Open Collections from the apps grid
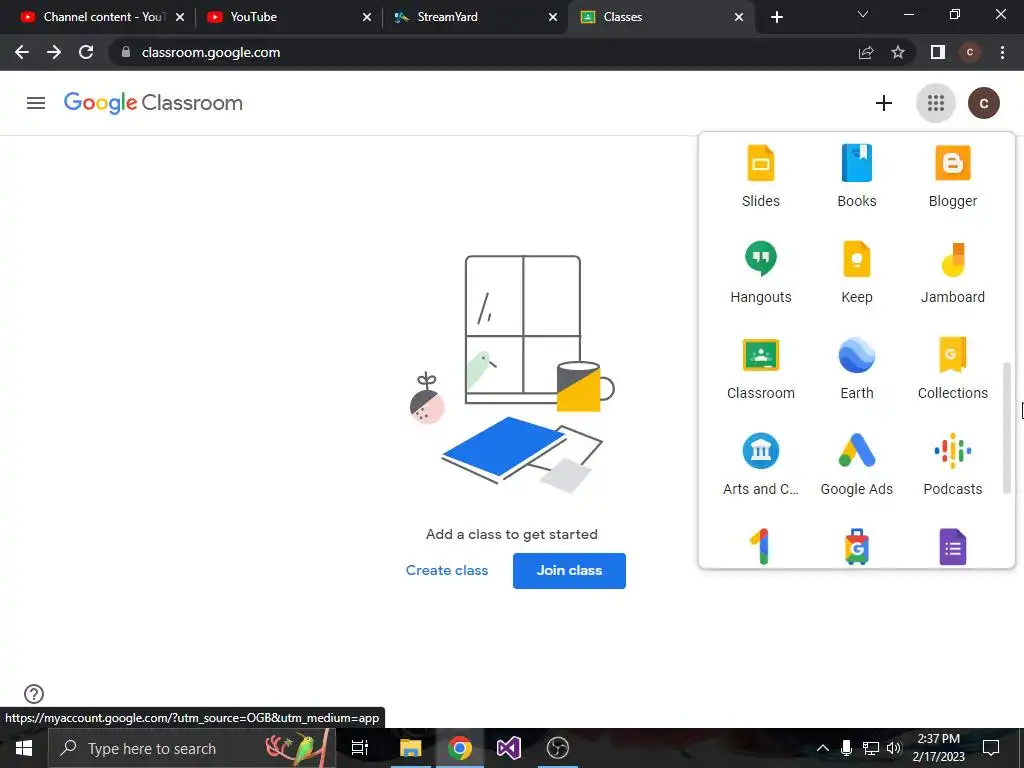This screenshot has height=768, width=1024. pos(953,368)
